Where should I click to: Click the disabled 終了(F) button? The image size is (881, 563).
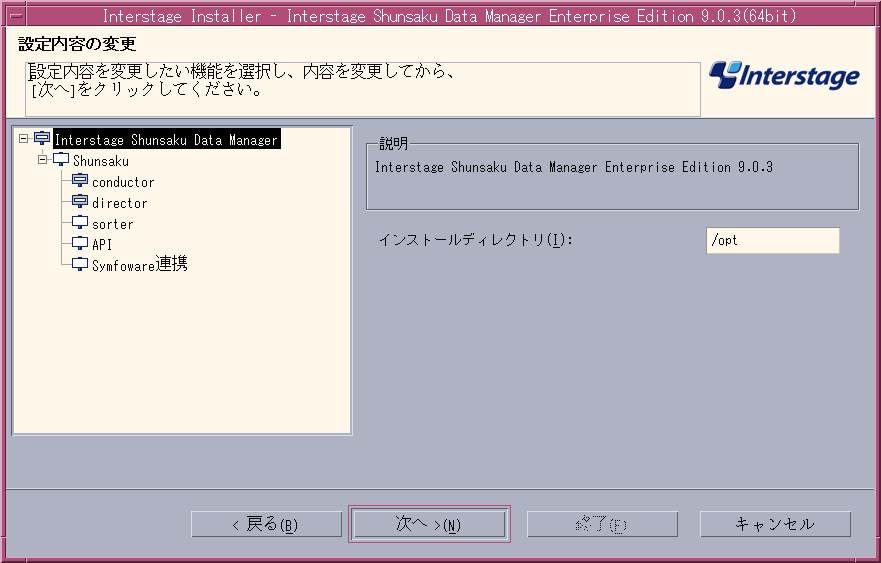[x=602, y=524]
